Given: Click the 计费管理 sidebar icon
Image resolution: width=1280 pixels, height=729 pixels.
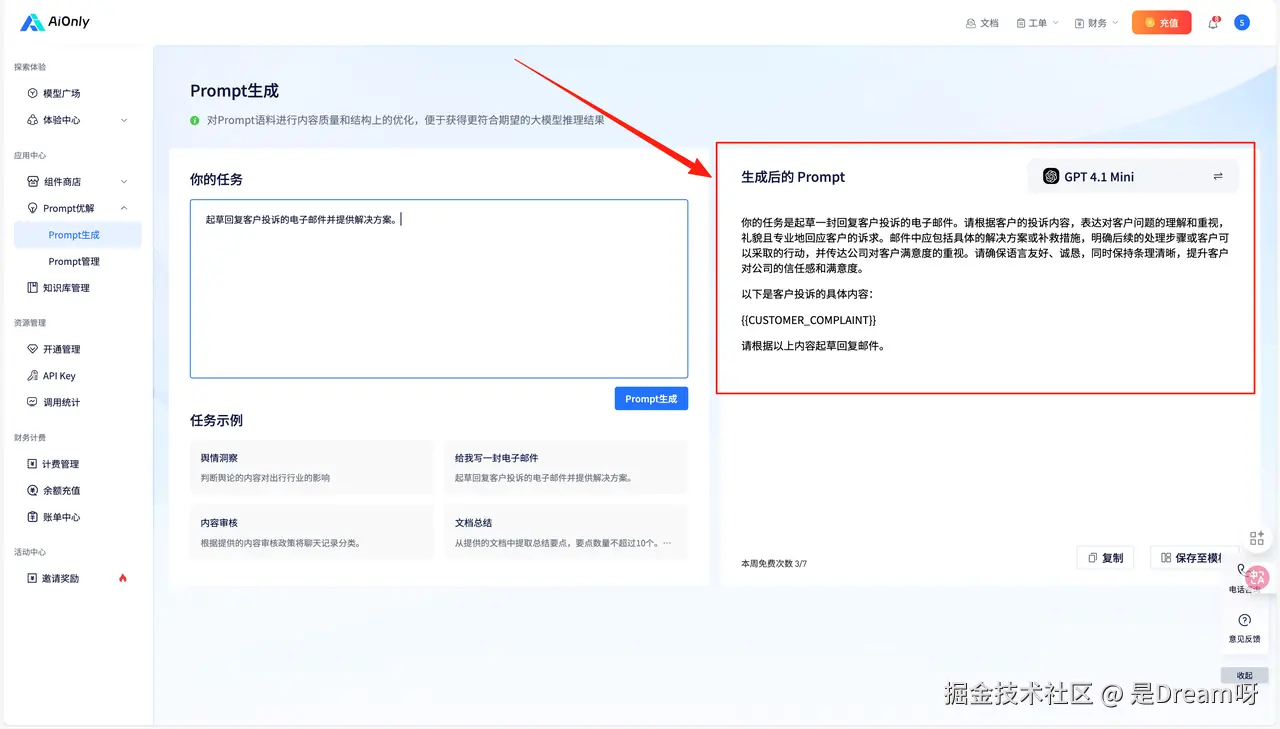Looking at the screenshot, I should coord(33,464).
